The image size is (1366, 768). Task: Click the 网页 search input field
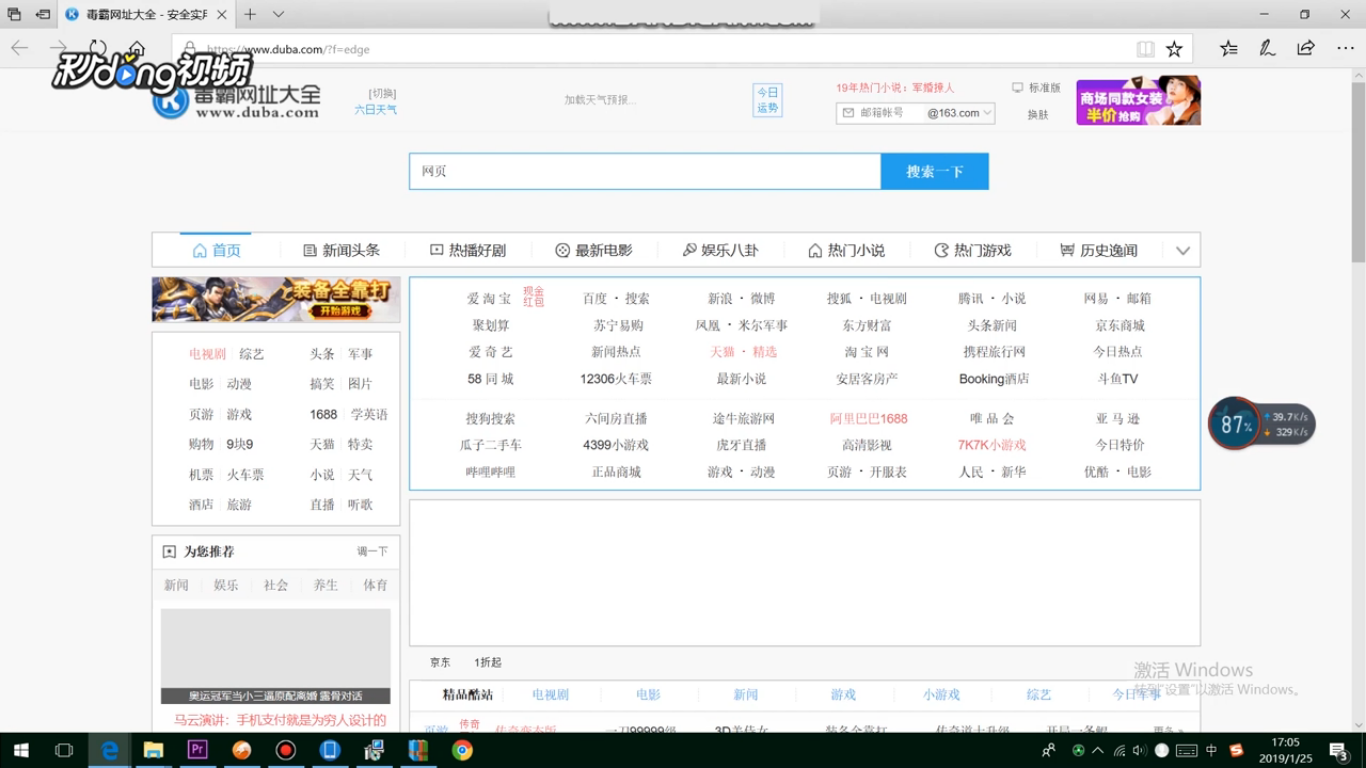(644, 171)
